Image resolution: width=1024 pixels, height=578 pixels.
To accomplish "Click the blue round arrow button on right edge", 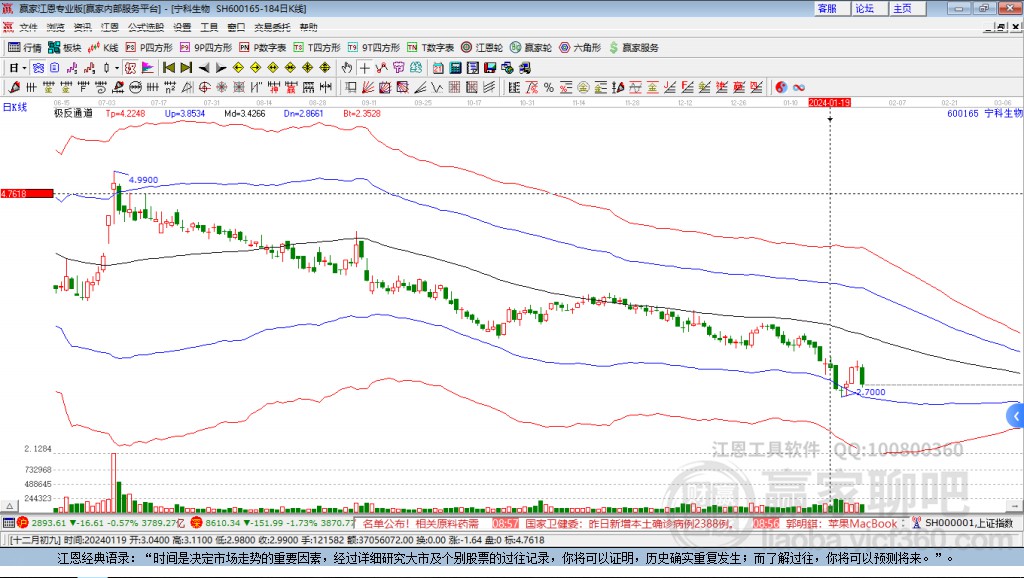I will [x=1015, y=415].
